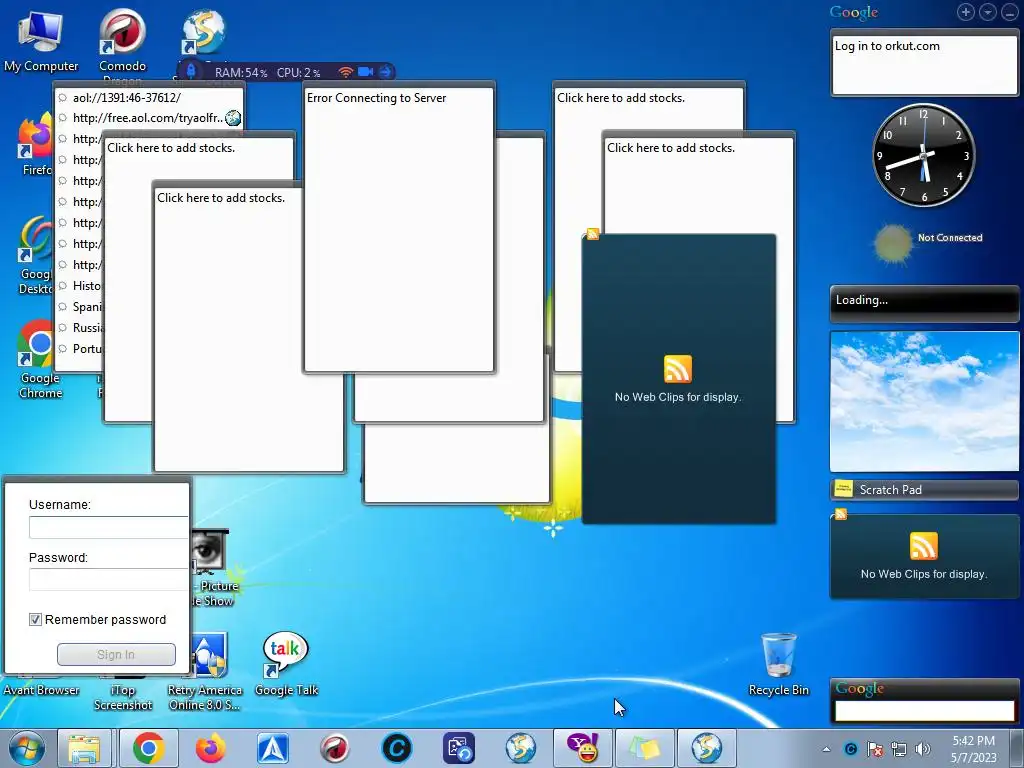Open the Google Talk desktop shortcut
The height and width of the screenshot is (768, 1024).
pos(285,663)
